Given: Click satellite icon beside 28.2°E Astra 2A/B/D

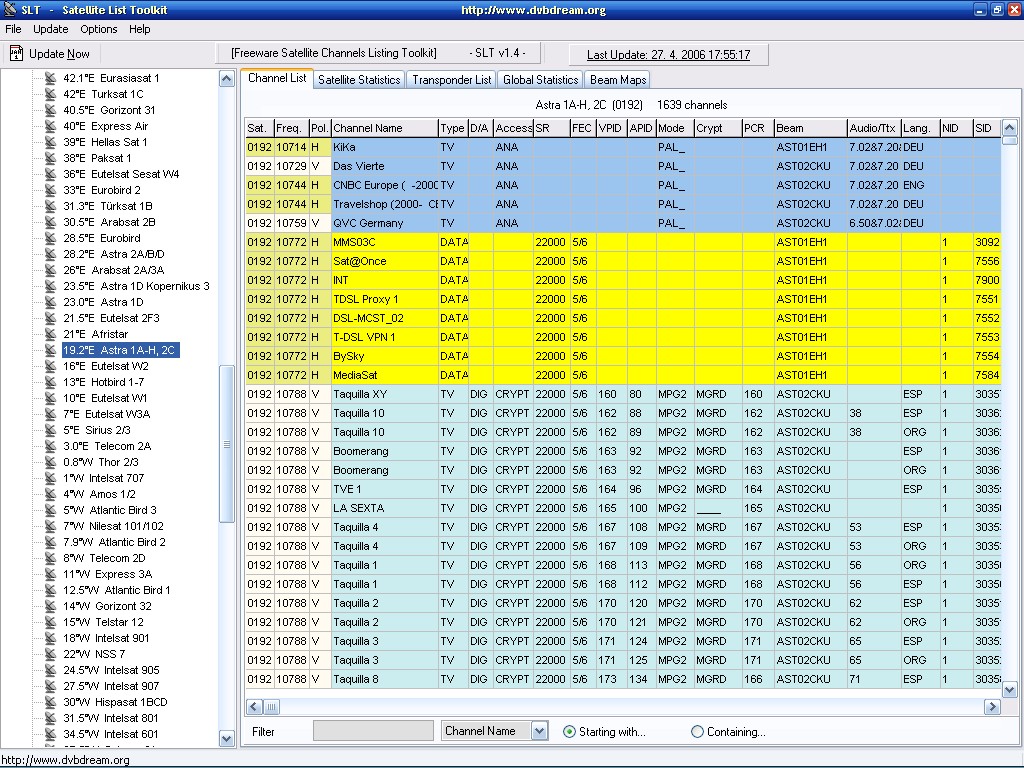Looking at the screenshot, I should [x=50, y=254].
